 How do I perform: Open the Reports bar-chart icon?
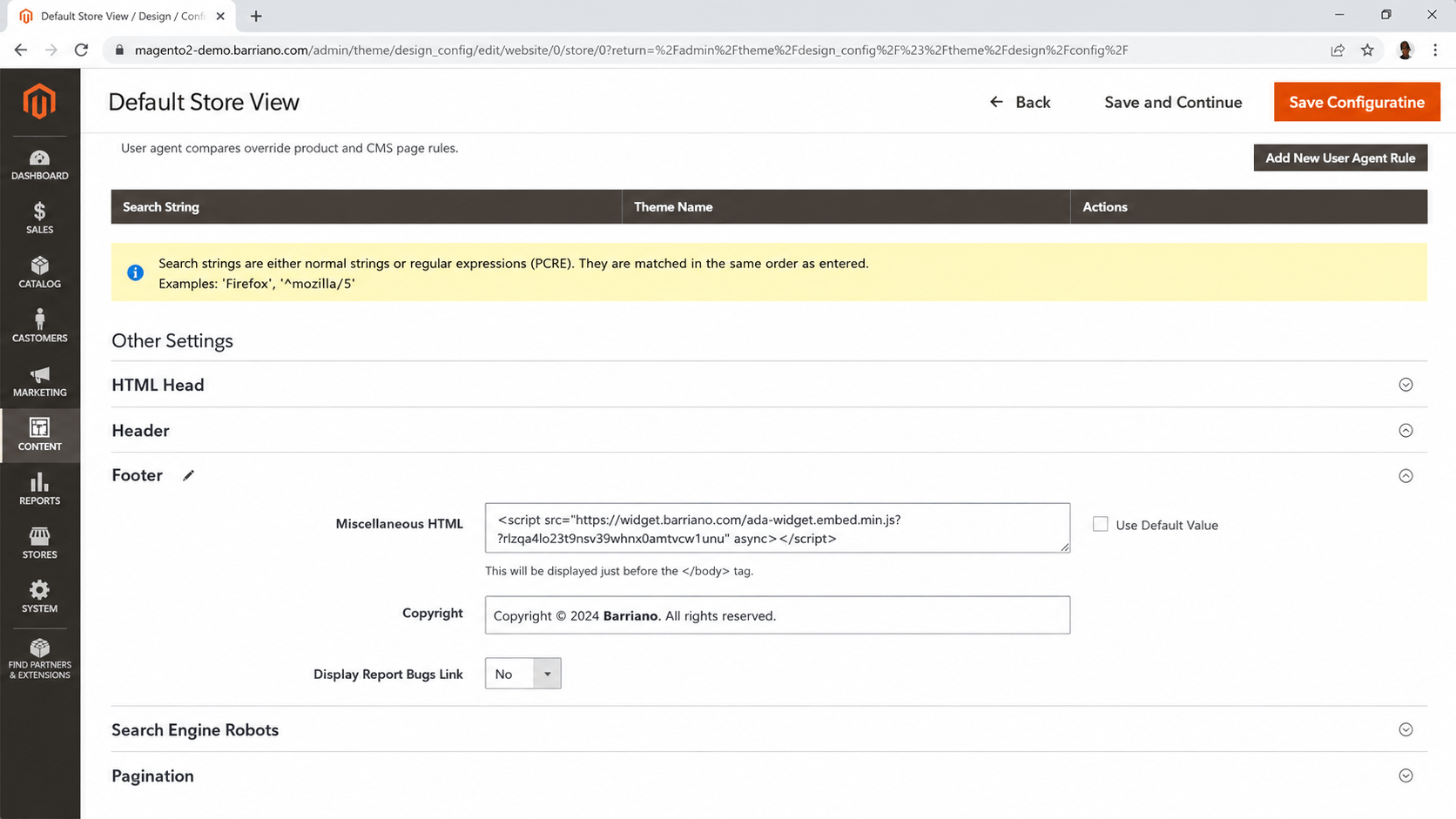pos(39,482)
